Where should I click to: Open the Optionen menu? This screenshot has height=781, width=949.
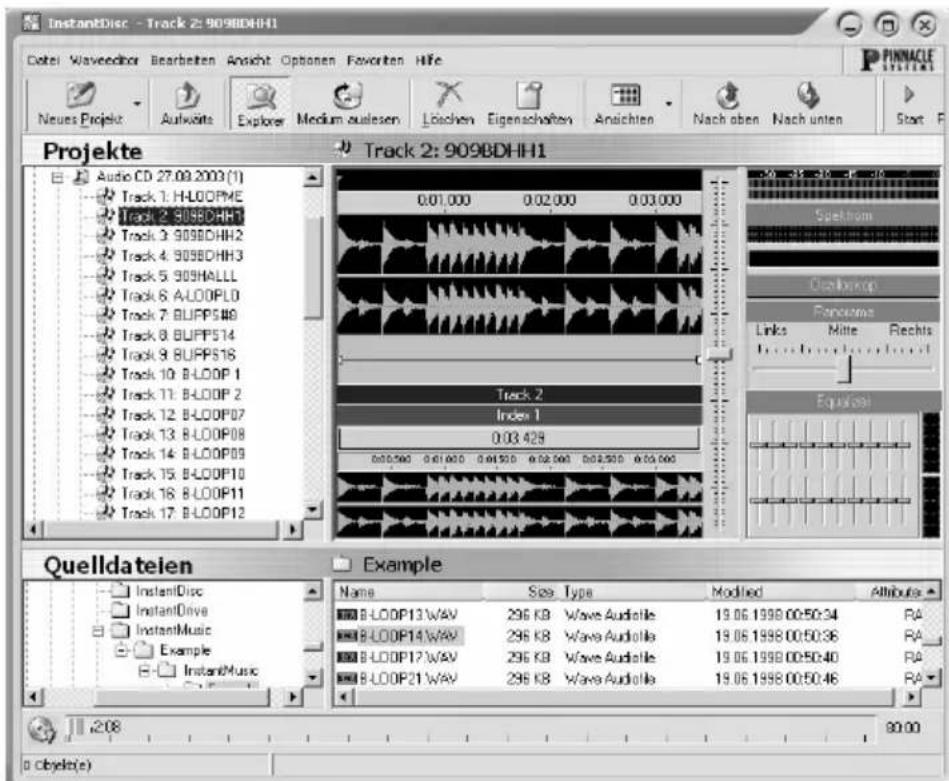pos(307,61)
